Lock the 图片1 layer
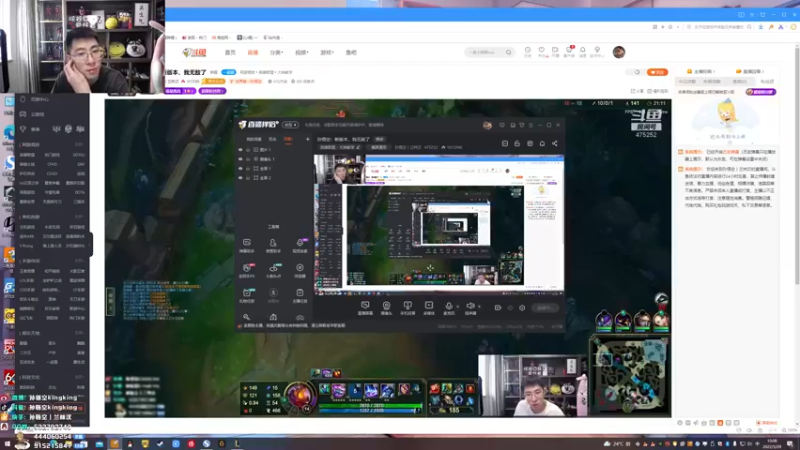The height and width of the screenshot is (450, 800). coord(248,150)
